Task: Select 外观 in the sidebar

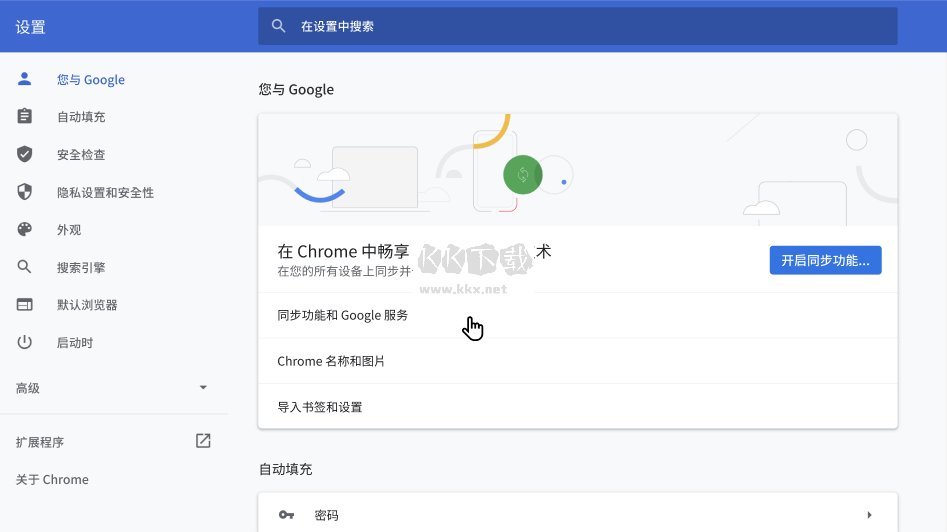Action: pyautogui.click(x=69, y=229)
